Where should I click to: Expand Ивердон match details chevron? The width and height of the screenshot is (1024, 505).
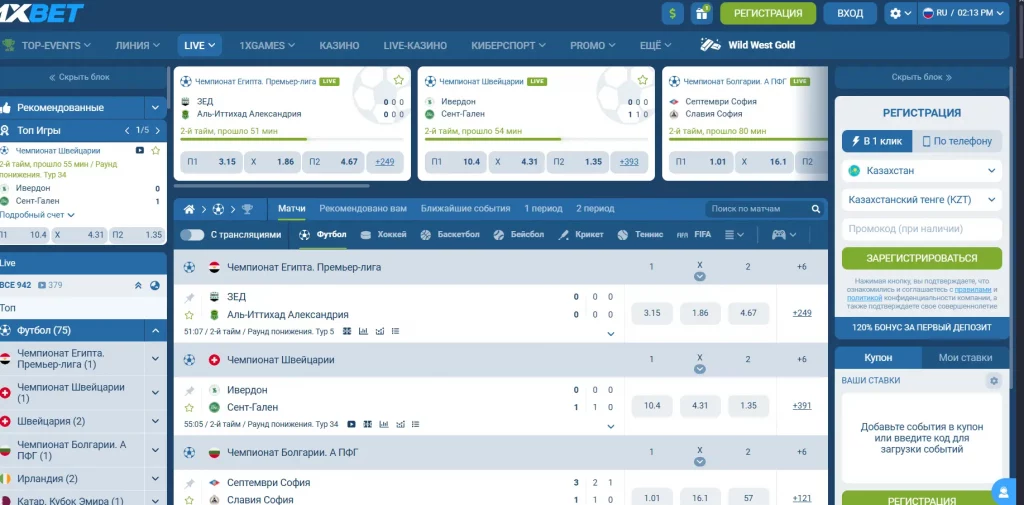[x=611, y=427]
